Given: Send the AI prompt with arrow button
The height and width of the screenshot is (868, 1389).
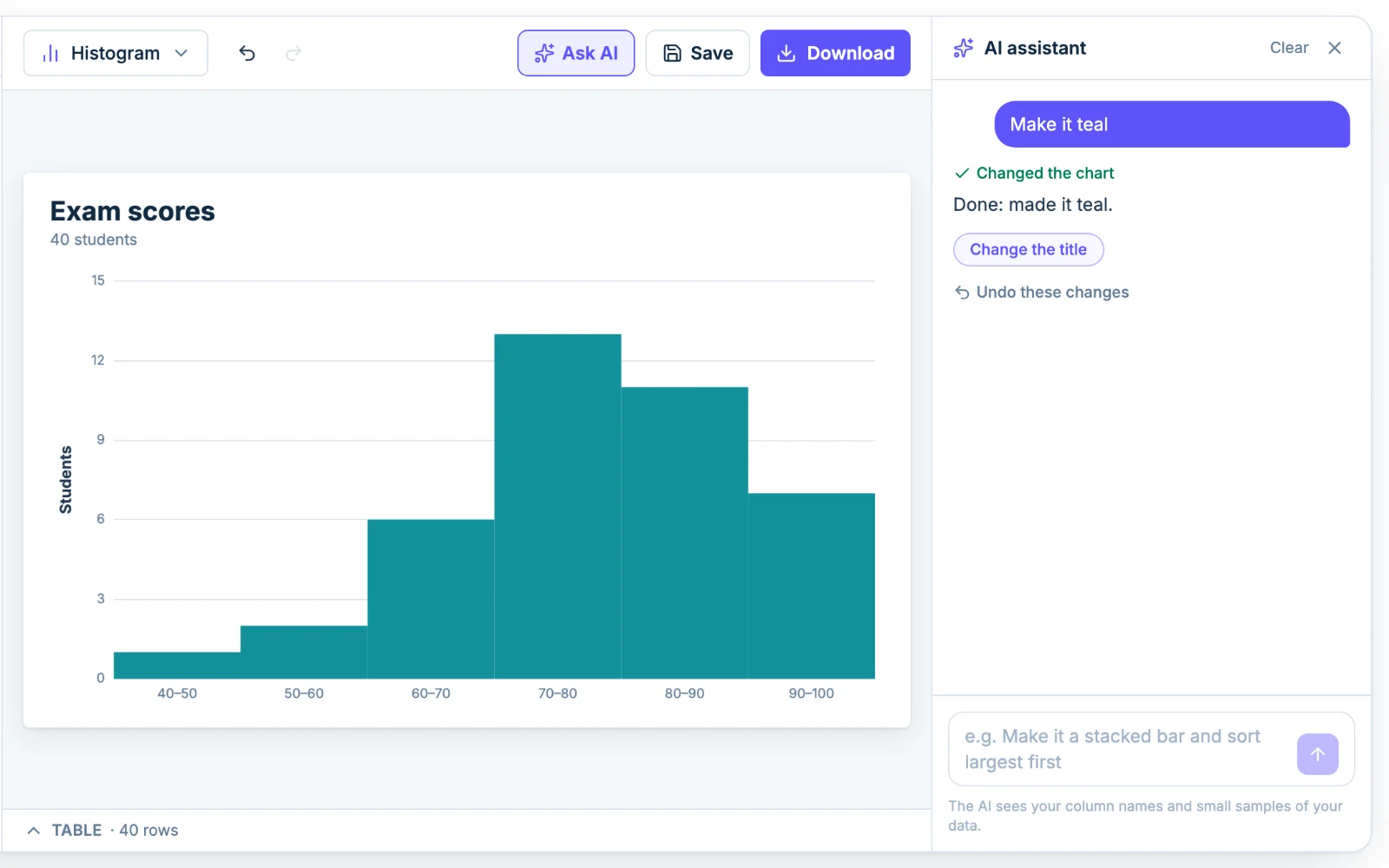Looking at the screenshot, I should [x=1318, y=754].
